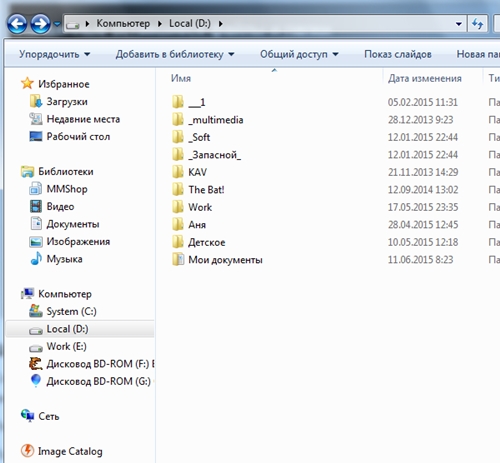This screenshot has width=500, height=463.
Task: Click date 05.02.2015 11:31
Action: (423, 102)
